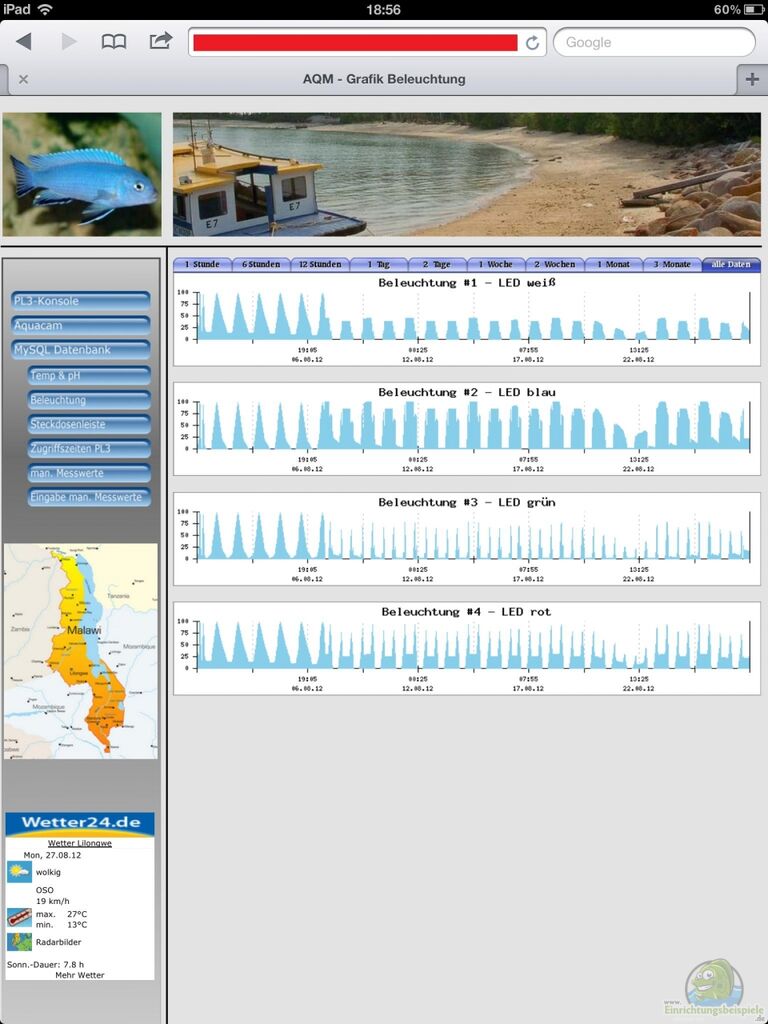Open the bookmarks book icon
This screenshot has width=768, height=1024.
coord(114,42)
